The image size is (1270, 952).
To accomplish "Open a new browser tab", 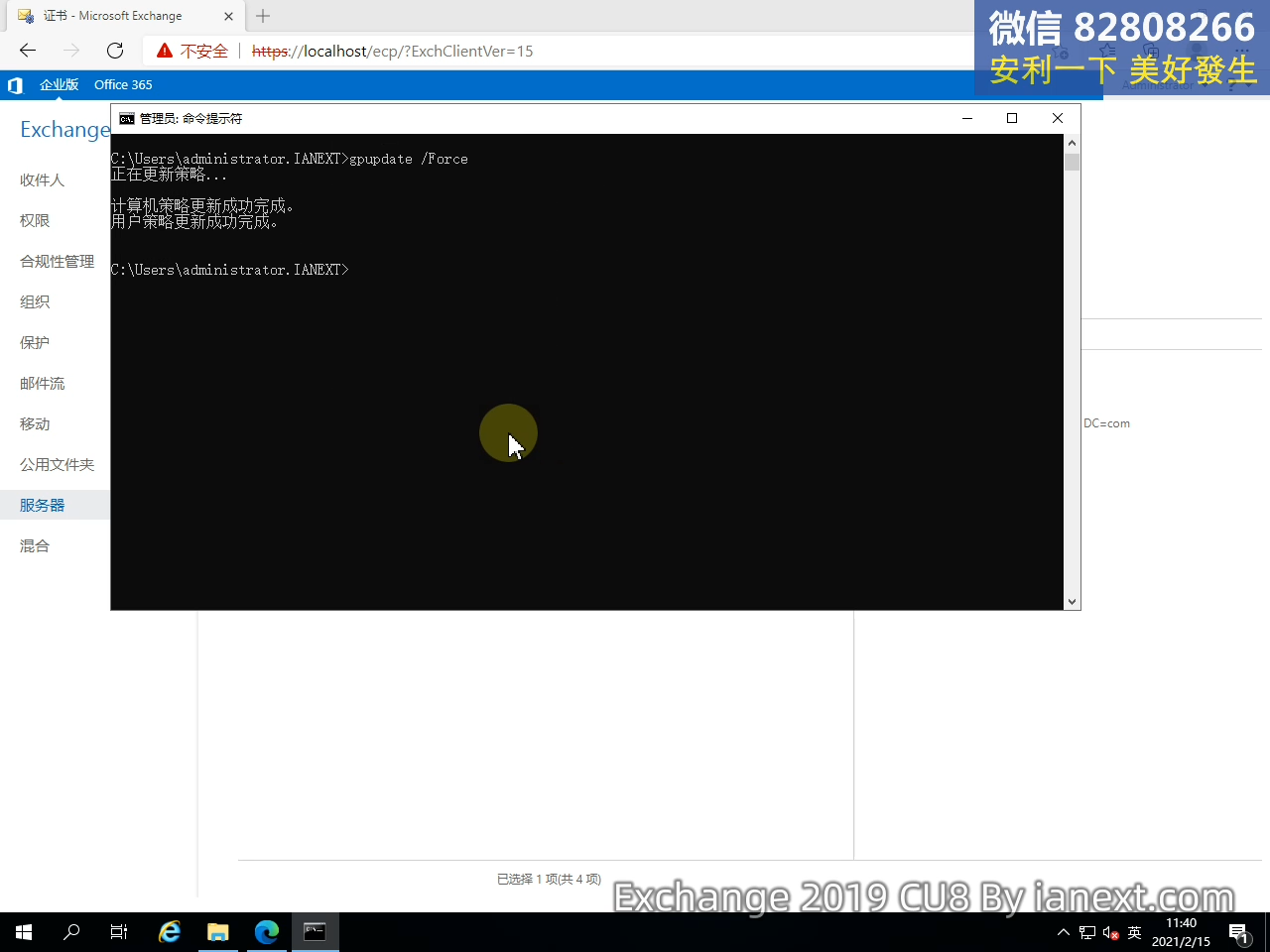I will pos(263,16).
